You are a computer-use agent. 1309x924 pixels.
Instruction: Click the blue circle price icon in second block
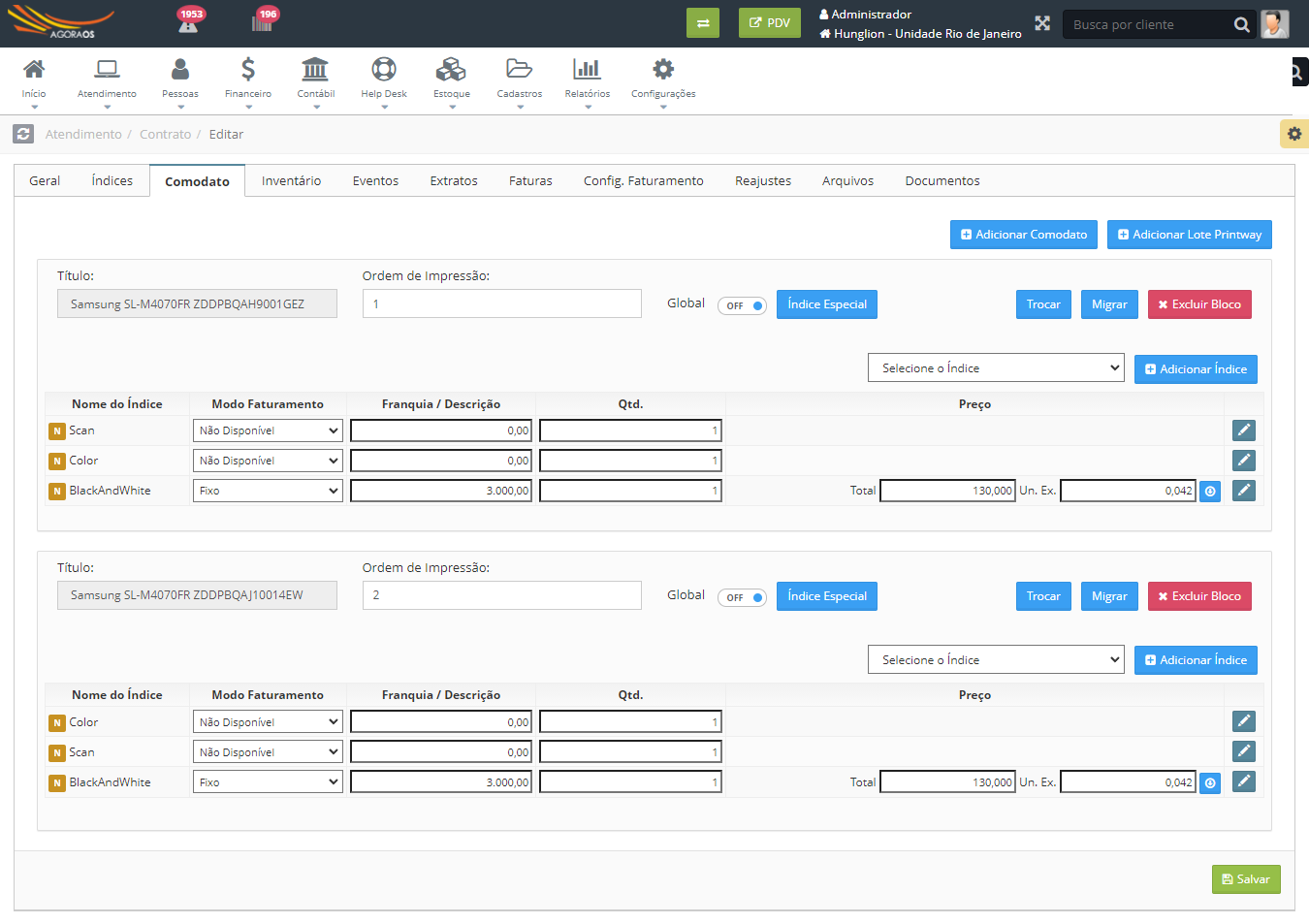[x=1210, y=783]
